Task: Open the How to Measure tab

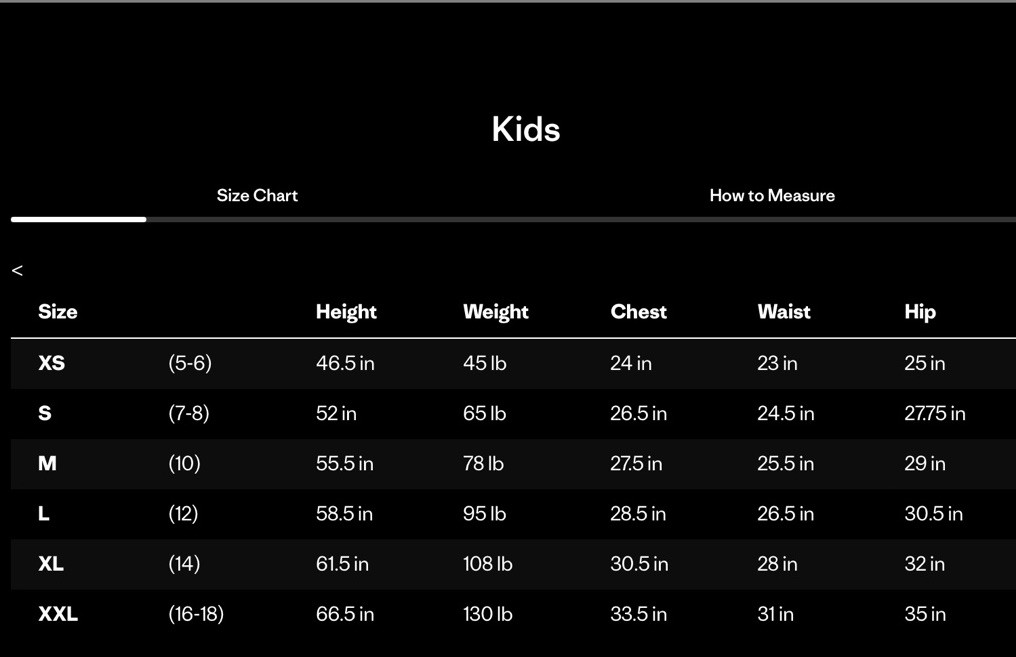Action: click(x=772, y=195)
